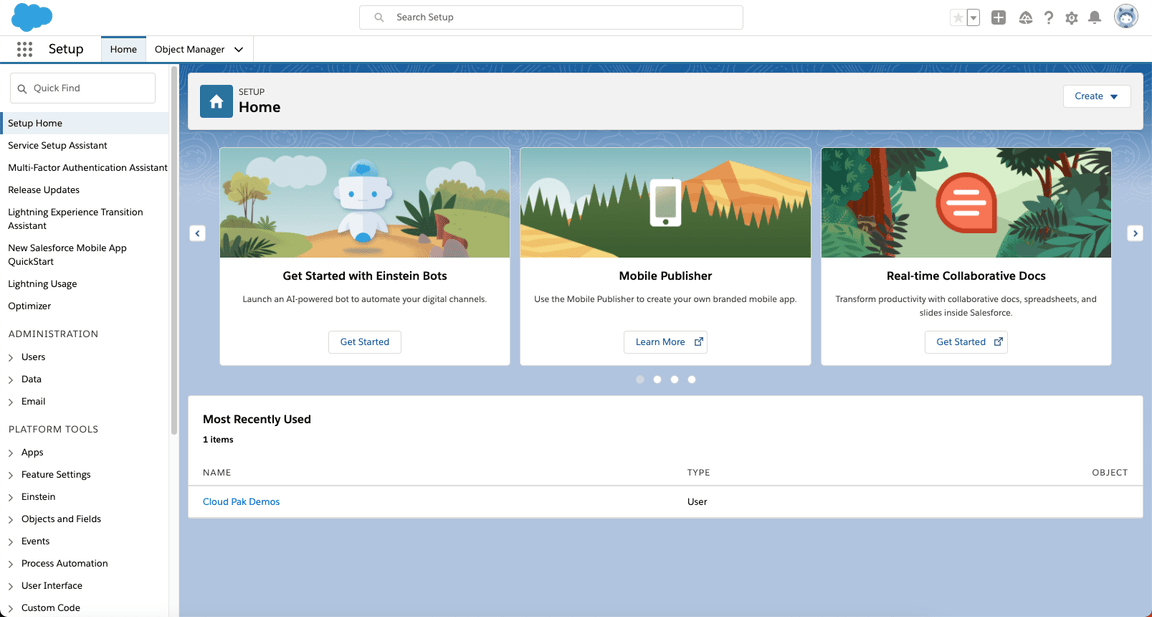Open Multi-Factor Authentication Assistant

87,167
